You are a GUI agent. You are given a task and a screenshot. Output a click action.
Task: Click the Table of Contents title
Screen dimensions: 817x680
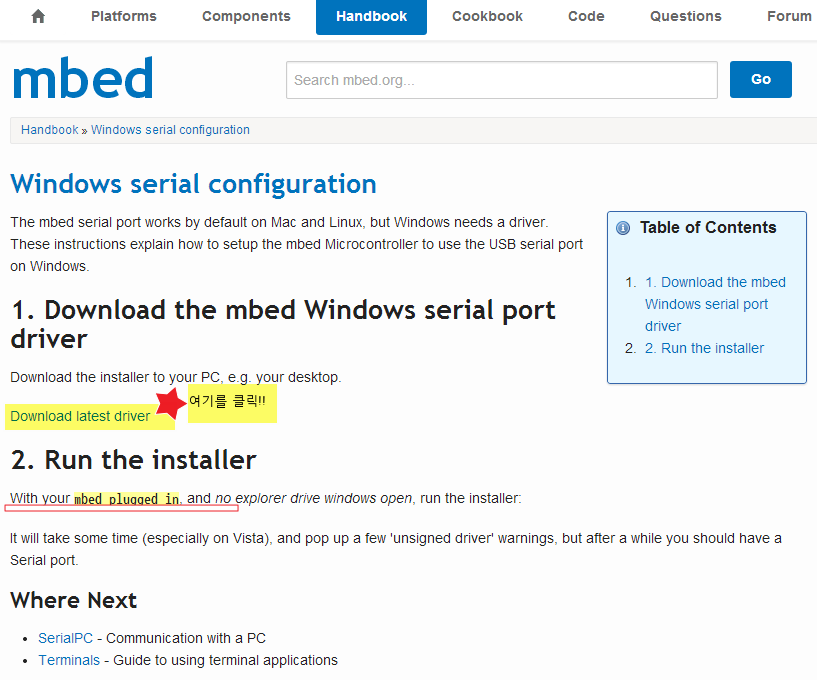(708, 228)
